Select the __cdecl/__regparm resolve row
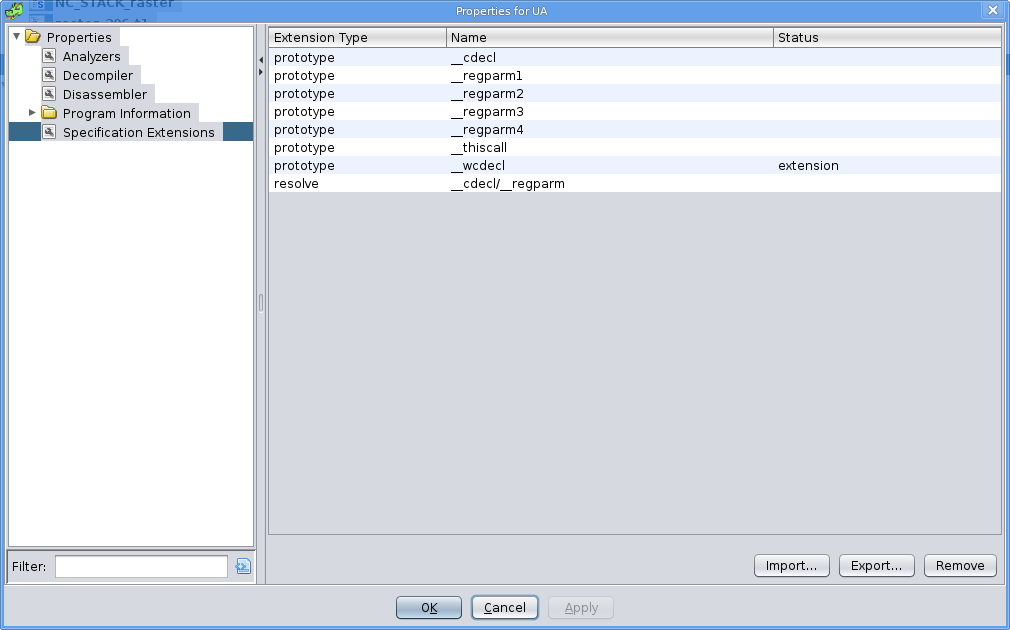The height and width of the screenshot is (630, 1010). pos(635,184)
